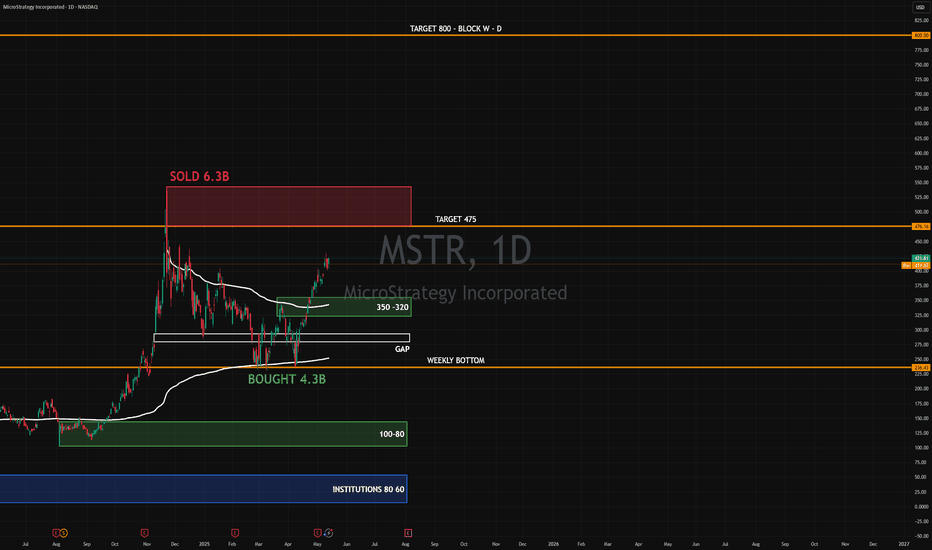Screen dimensions: 932x550
Task: Select the SOLD 6.3B red annotation
Action: coord(200,177)
